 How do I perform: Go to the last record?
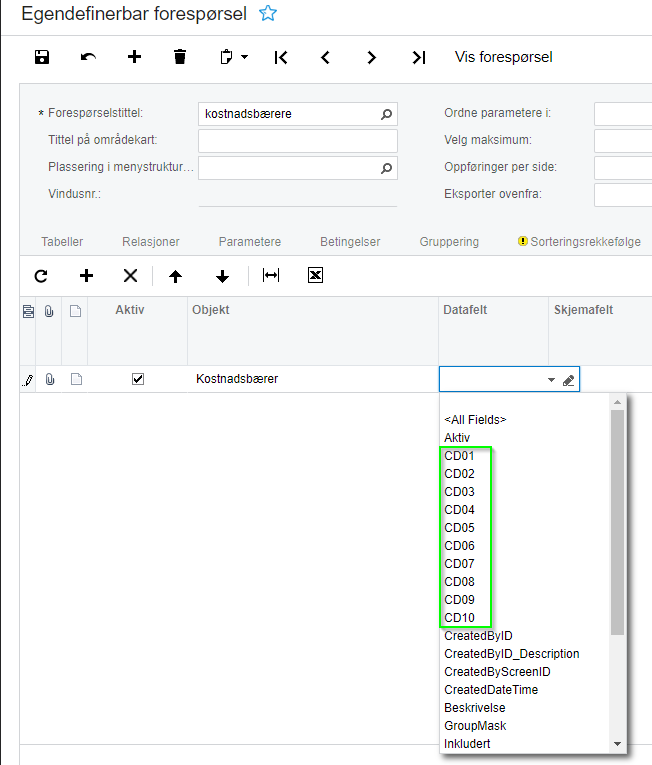click(419, 58)
